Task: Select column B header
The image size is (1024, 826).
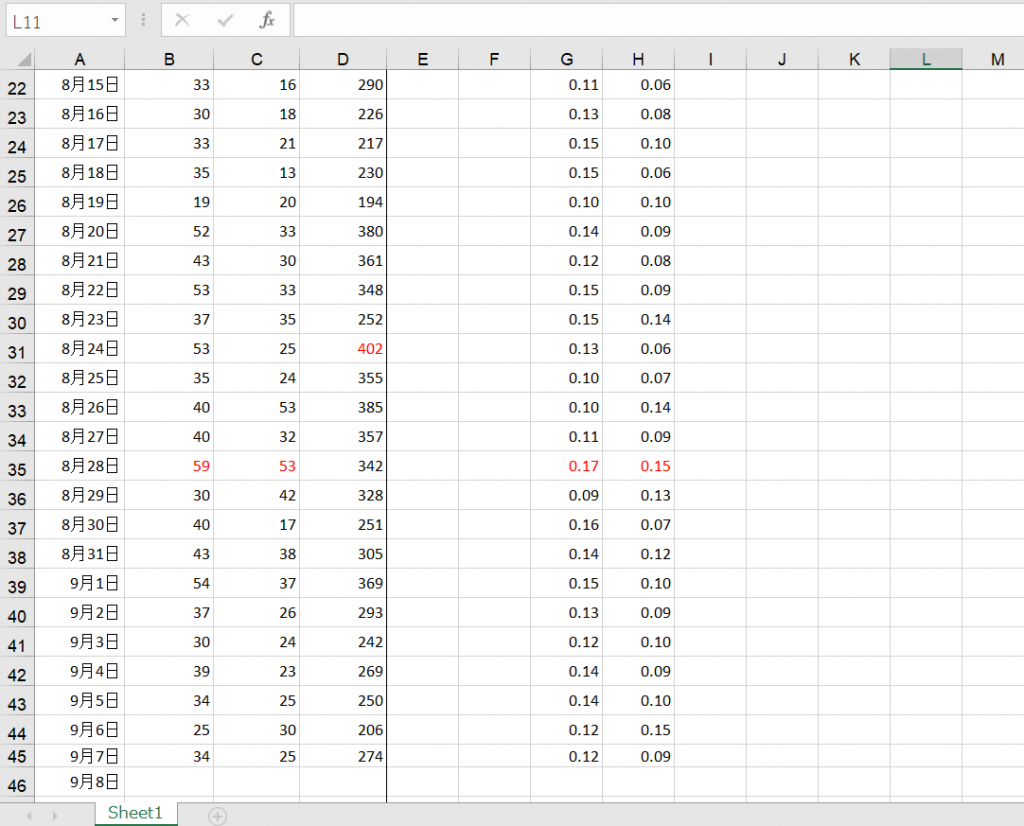Action: point(169,59)
